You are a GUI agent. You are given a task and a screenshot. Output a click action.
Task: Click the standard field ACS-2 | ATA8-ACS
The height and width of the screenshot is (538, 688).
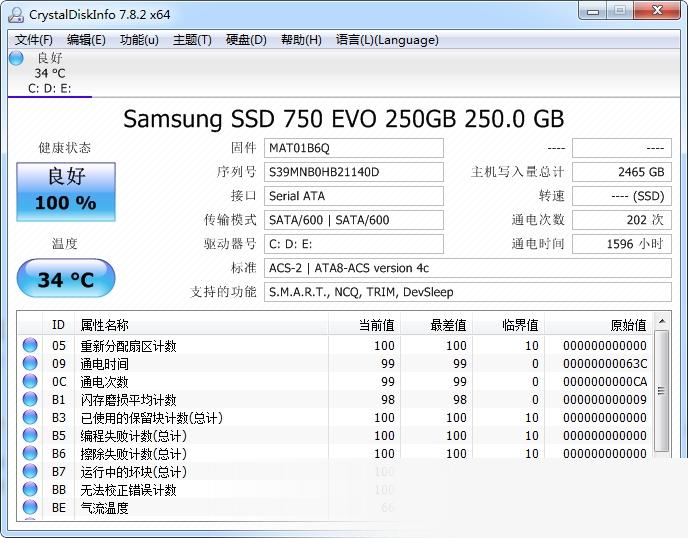coord(468,268)
